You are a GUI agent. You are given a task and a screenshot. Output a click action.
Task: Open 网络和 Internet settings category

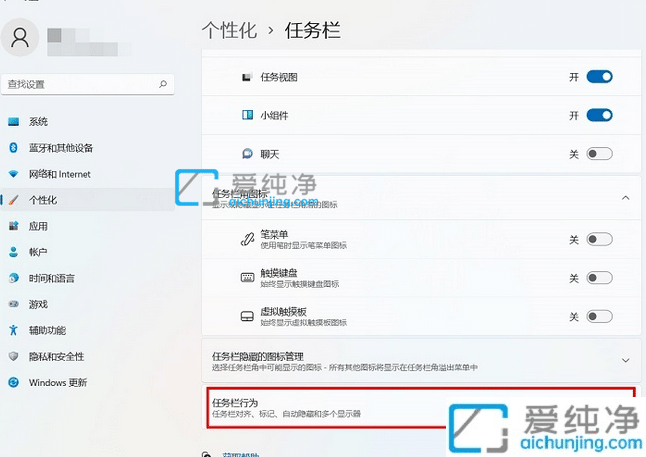(87, 174)
